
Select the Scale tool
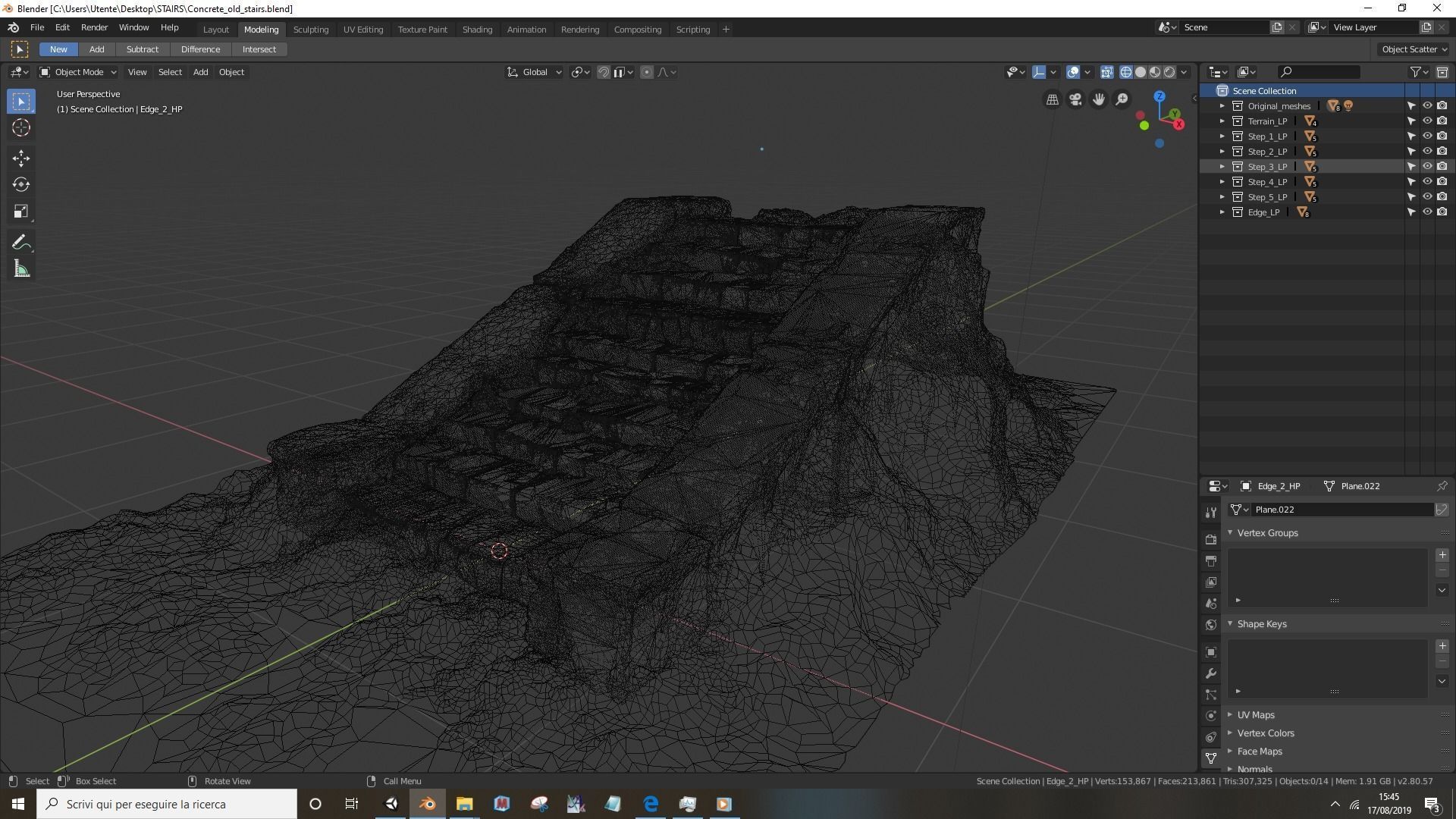(x=21, y=212)
